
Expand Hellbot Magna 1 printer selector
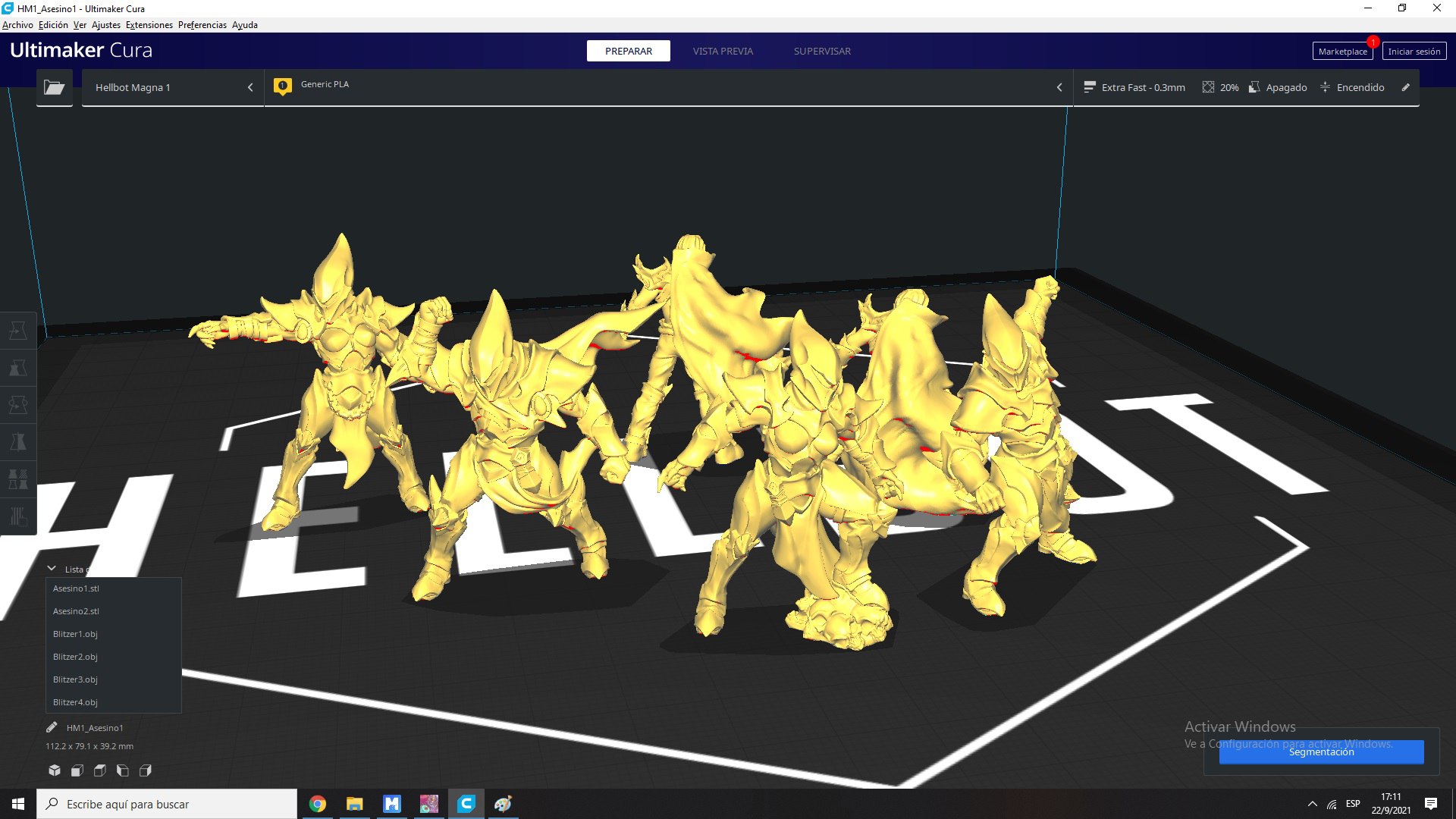pyautogui.click(x=173, y=87)
